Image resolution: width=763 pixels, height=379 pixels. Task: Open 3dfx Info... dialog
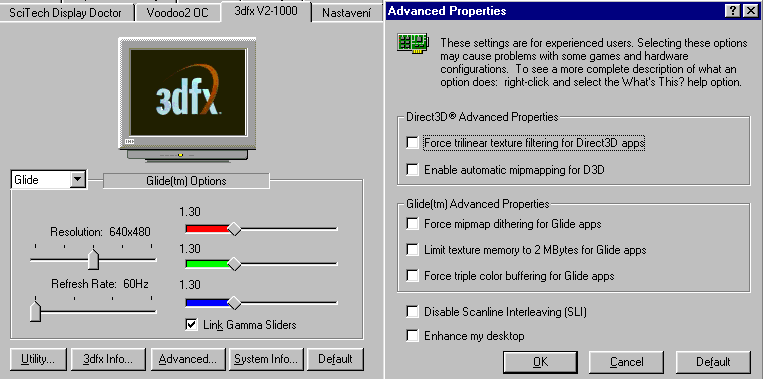click(108, 360)
